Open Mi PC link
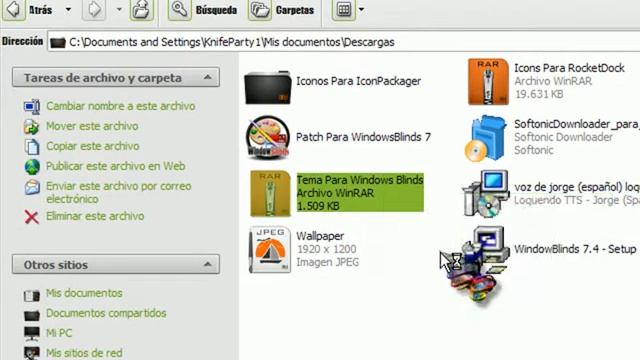Image resolution: width=640 pixels, height=360 pixels. click(59, 333)
